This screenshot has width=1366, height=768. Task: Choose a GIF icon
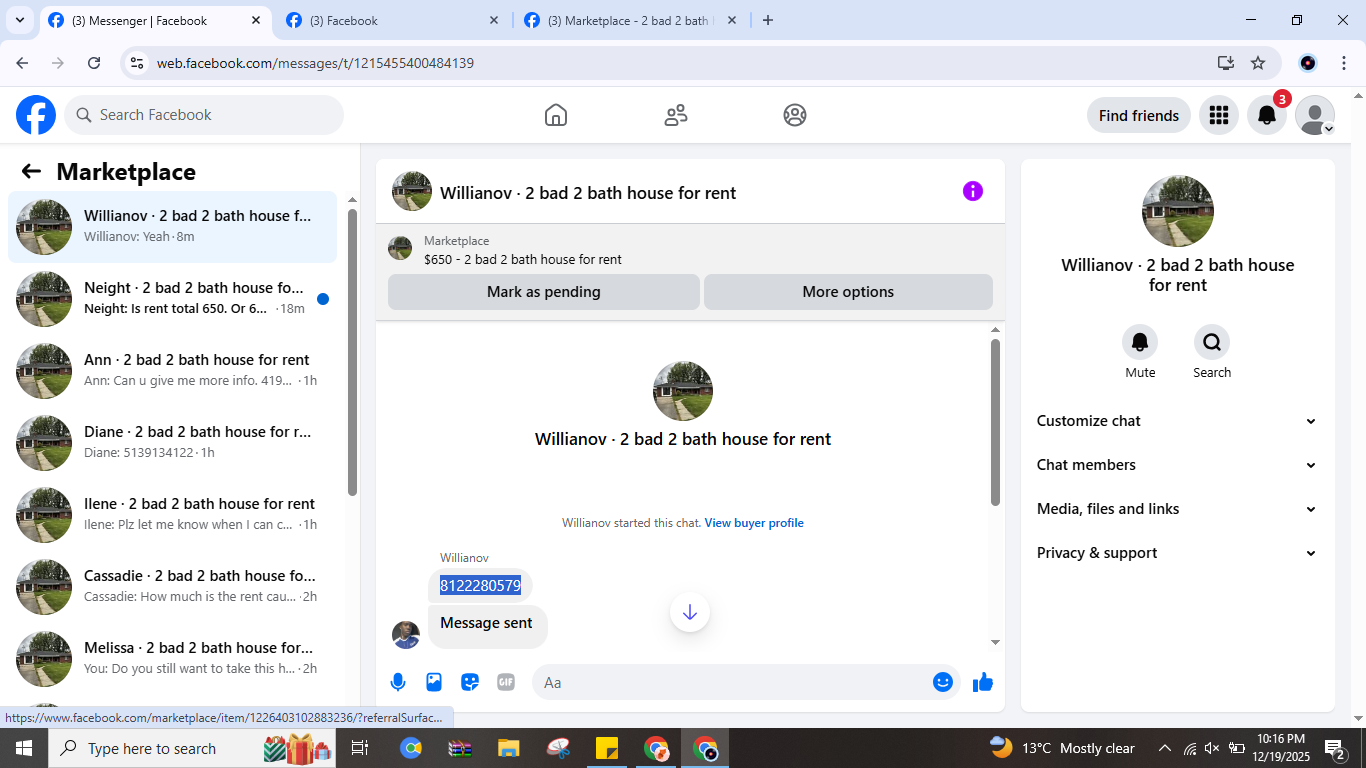(506, 682)
